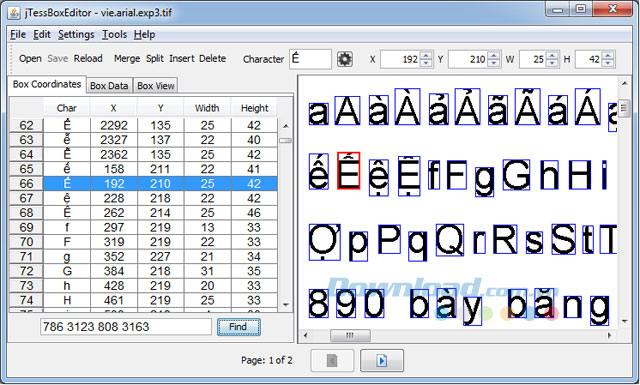
Task: Open the Edit menu
Action: point(42,35)
